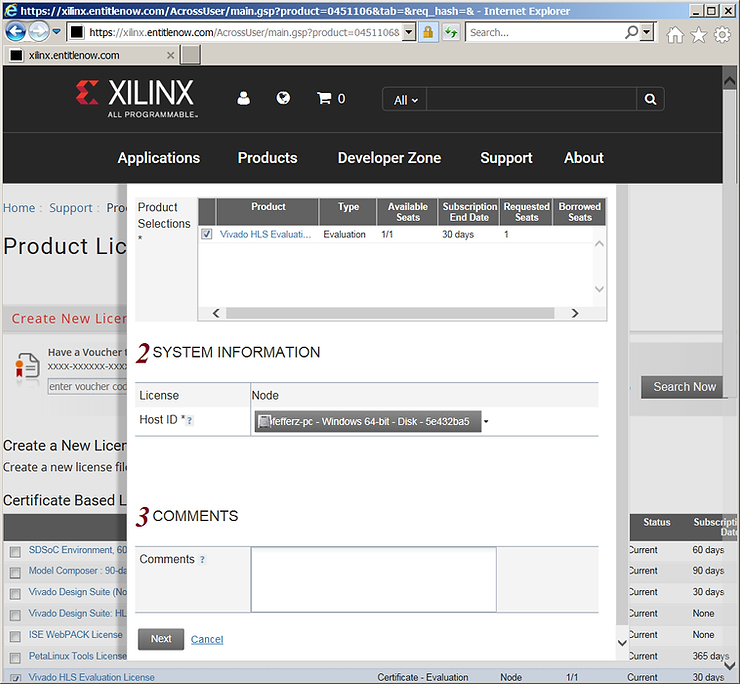
Task: Click the browser search magnifier icon
Action: pyautogui.click(x=631, y=32)
